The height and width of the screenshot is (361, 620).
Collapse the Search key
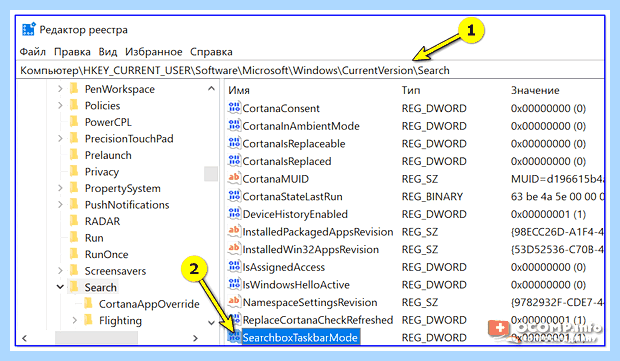(60, 287)
